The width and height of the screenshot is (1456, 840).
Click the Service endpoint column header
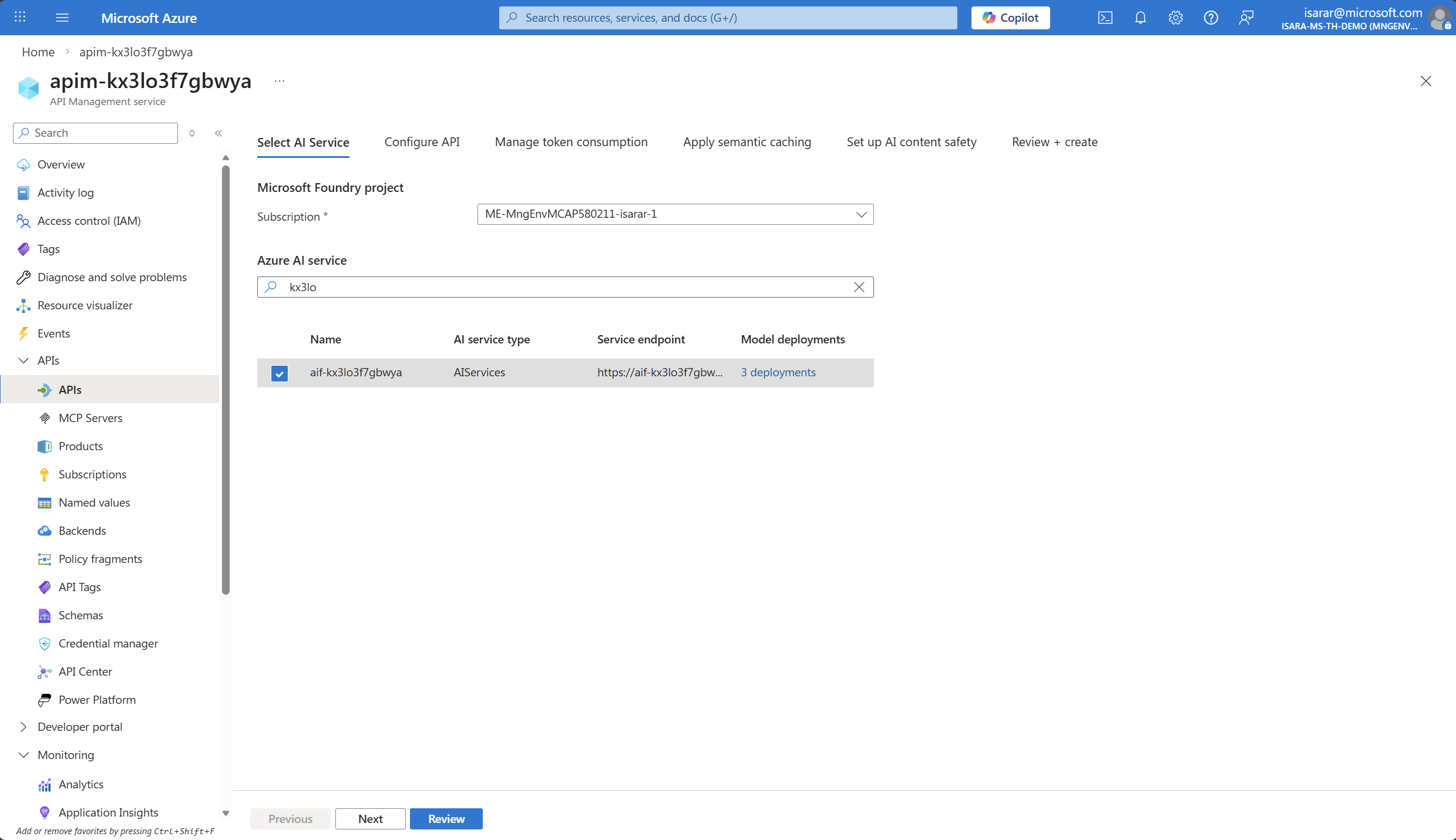pyautogui.click(x=641, y=339)
